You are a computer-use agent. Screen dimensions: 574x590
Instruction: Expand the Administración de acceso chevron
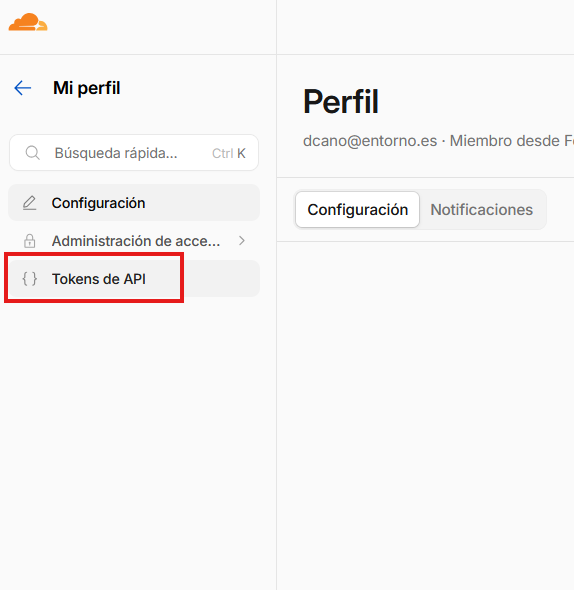pos(242,241)
